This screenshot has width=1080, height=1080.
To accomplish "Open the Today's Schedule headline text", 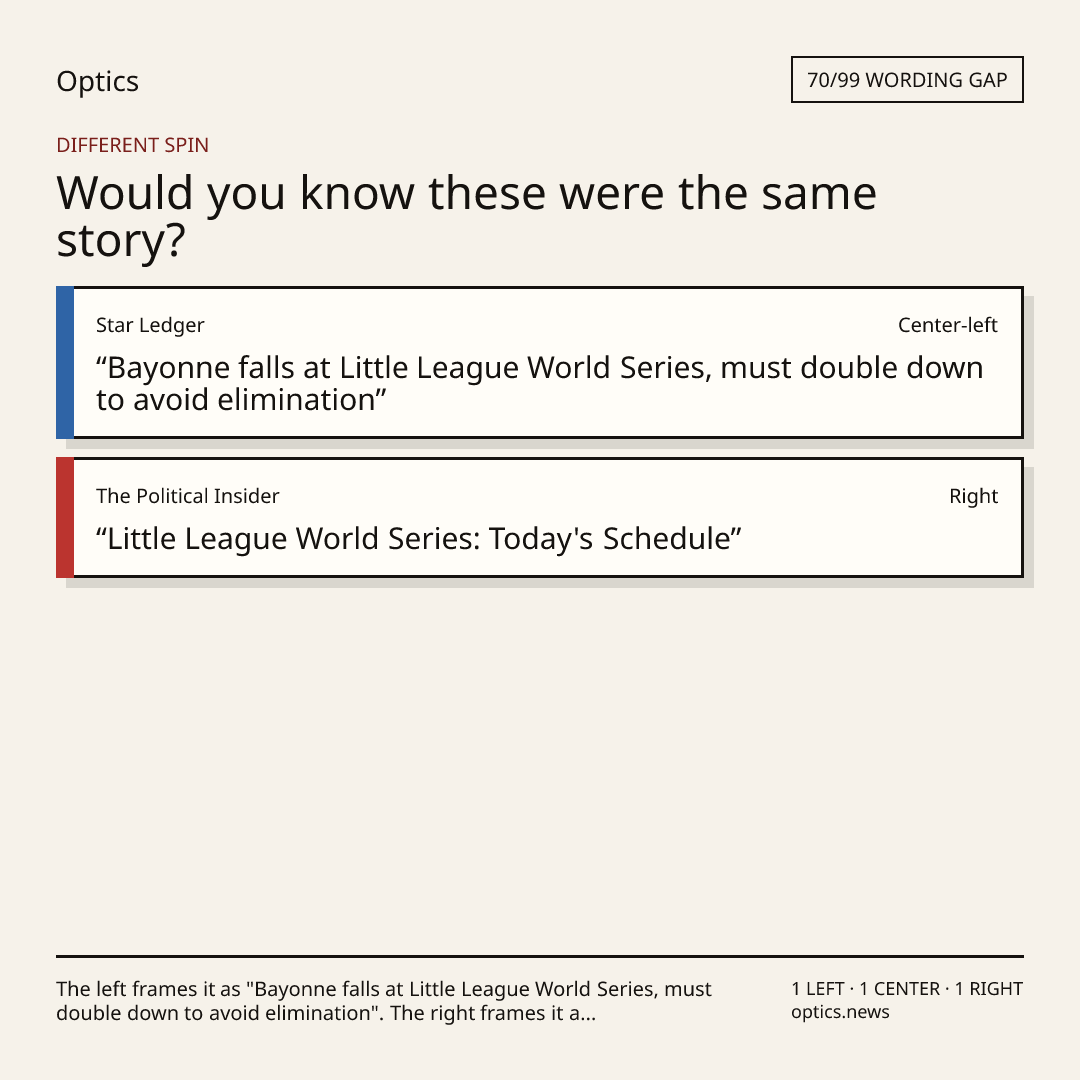I will (x=419, y=539).
